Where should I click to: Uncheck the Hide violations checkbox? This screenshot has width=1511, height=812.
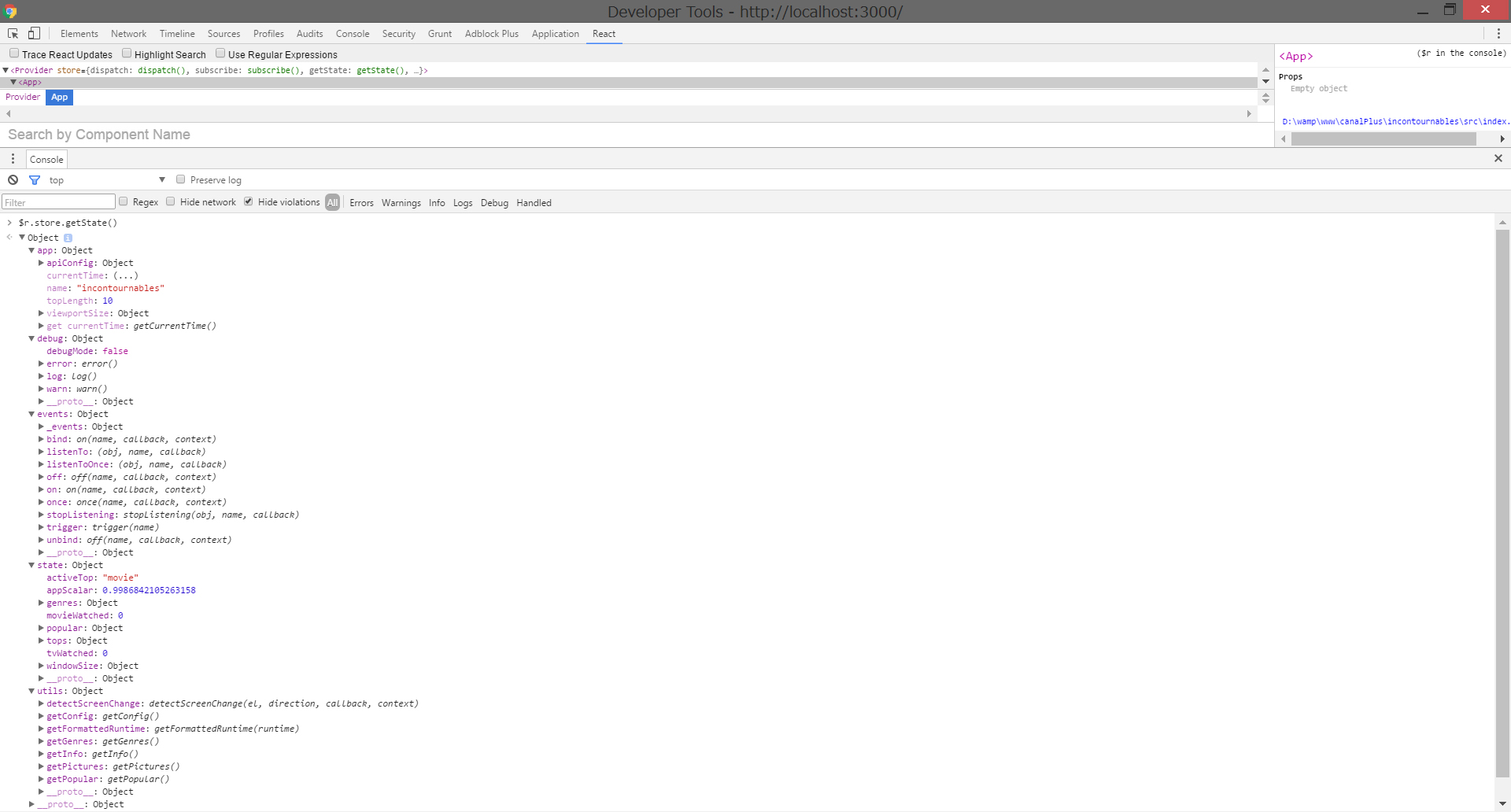[x=249, y=201]
